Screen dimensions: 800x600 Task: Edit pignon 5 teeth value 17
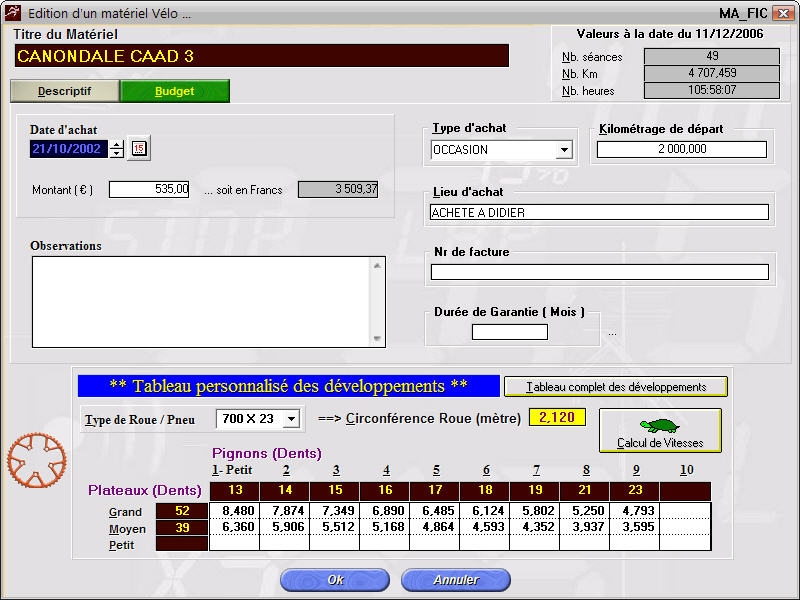pyautogui.click(x=435, y=490)
